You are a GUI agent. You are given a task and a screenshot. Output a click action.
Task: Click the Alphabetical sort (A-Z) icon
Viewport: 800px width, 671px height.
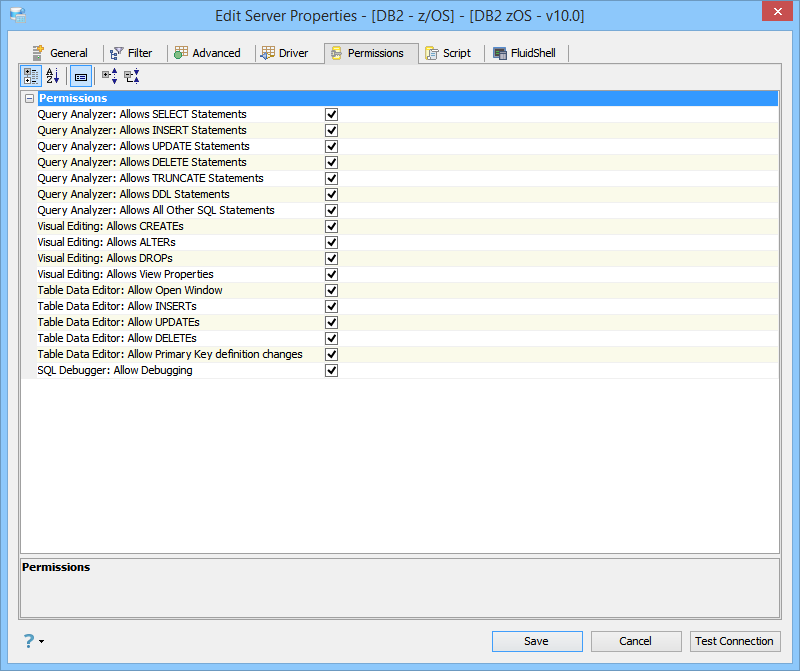[53, 77]
